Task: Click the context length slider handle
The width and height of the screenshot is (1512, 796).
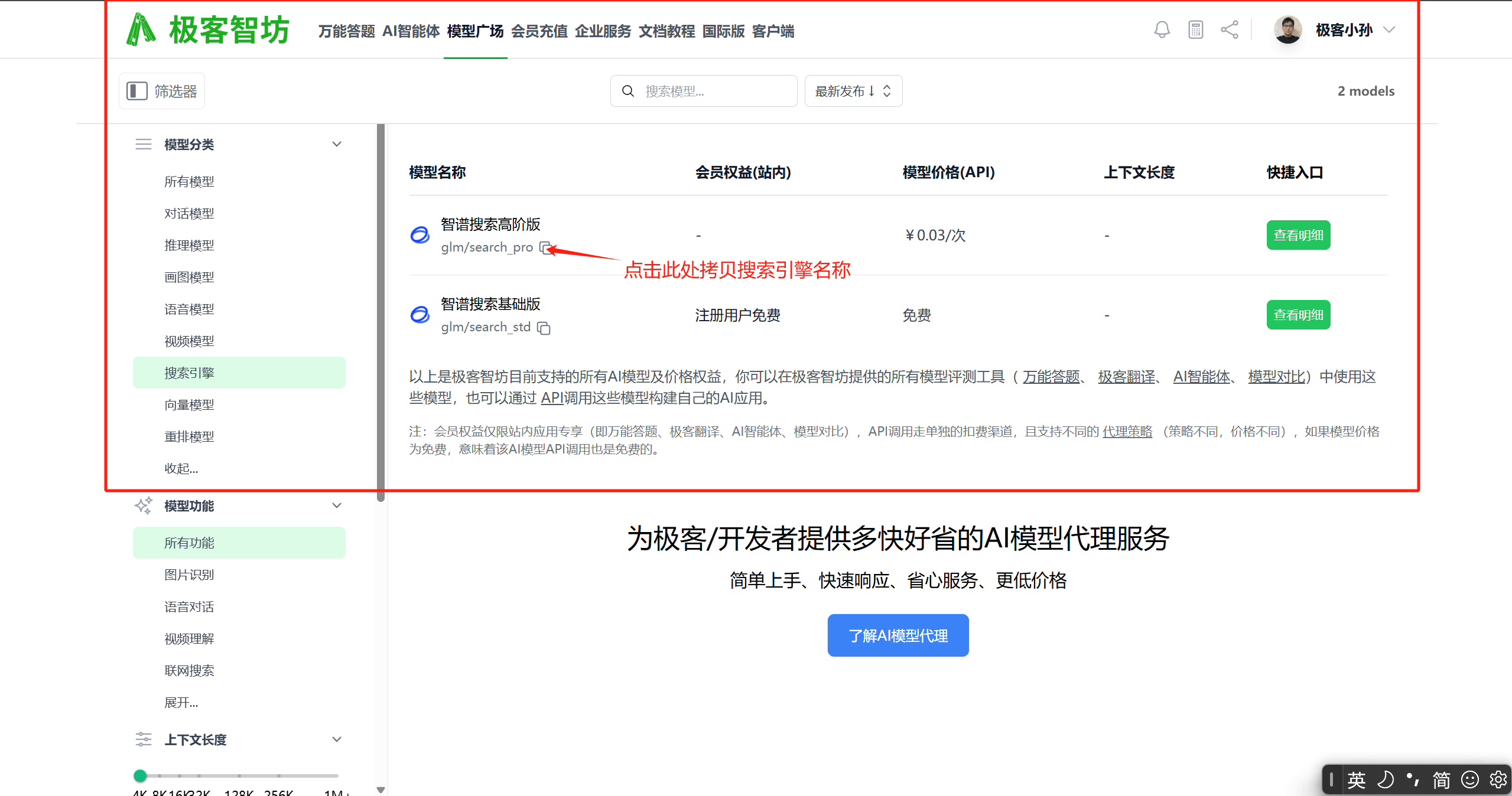Action: point(140,775)
